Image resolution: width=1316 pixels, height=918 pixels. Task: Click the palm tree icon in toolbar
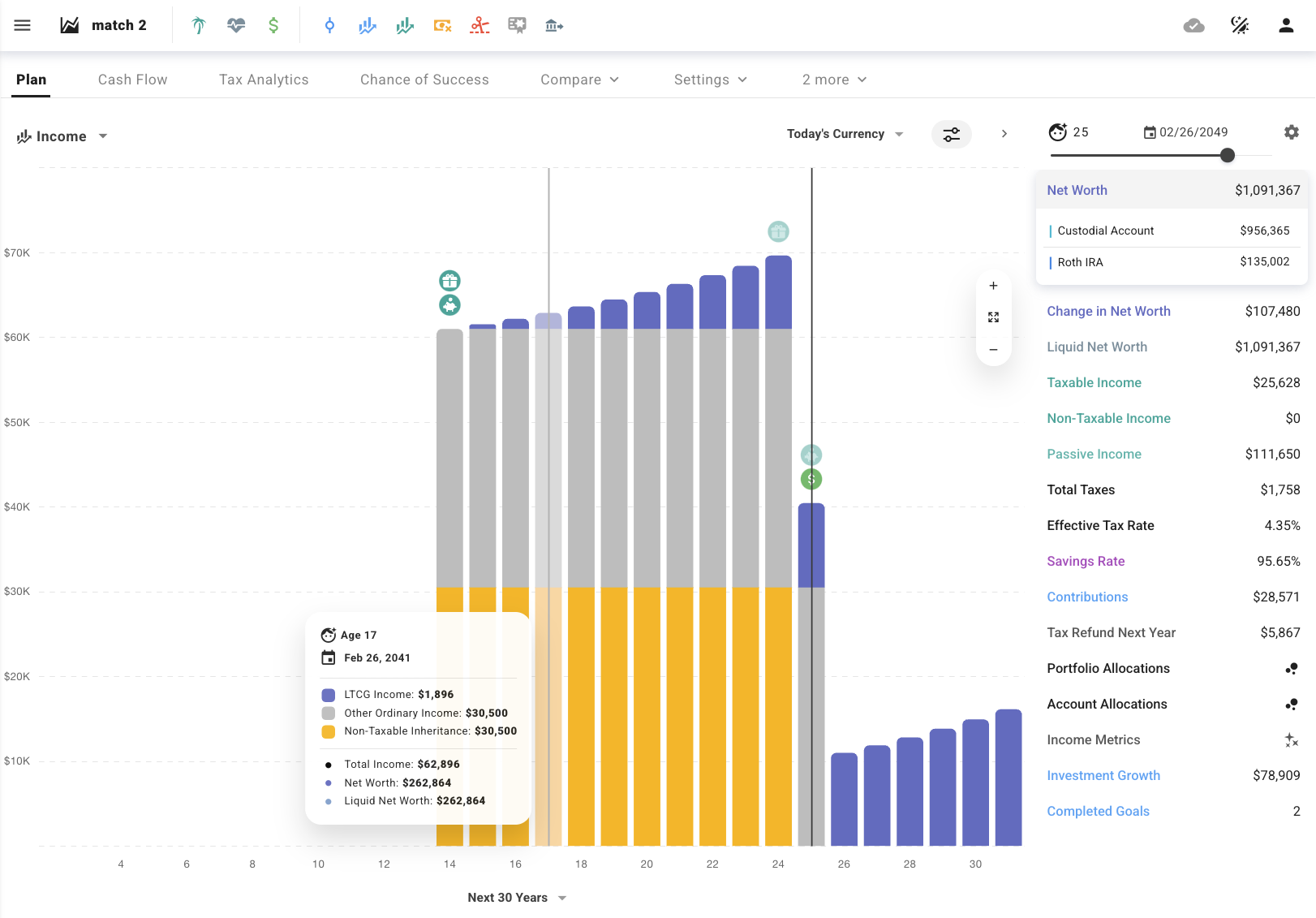199,25
